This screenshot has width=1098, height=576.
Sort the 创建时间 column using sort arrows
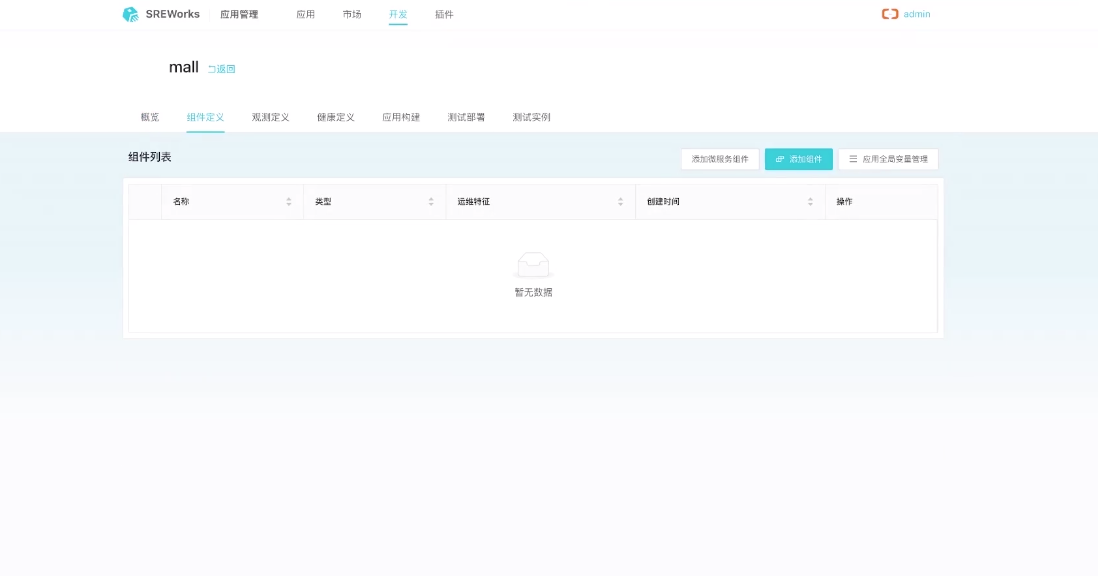[x=810, y=202]
